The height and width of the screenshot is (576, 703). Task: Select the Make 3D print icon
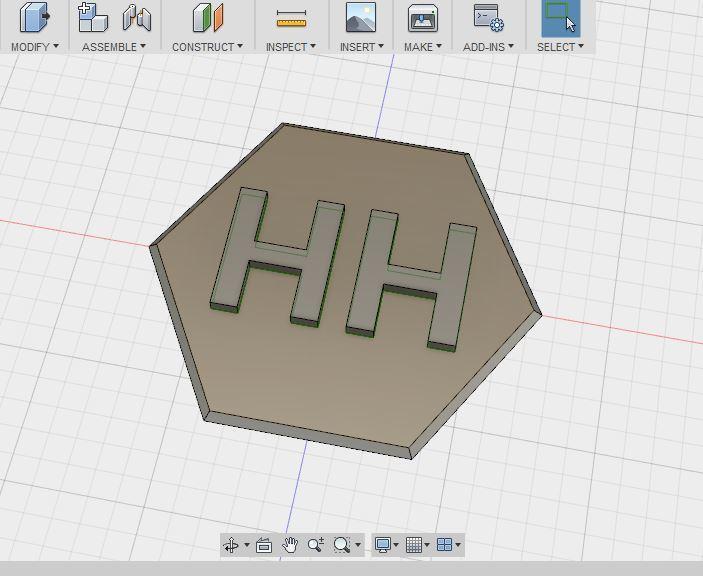[x=422, y=18]
